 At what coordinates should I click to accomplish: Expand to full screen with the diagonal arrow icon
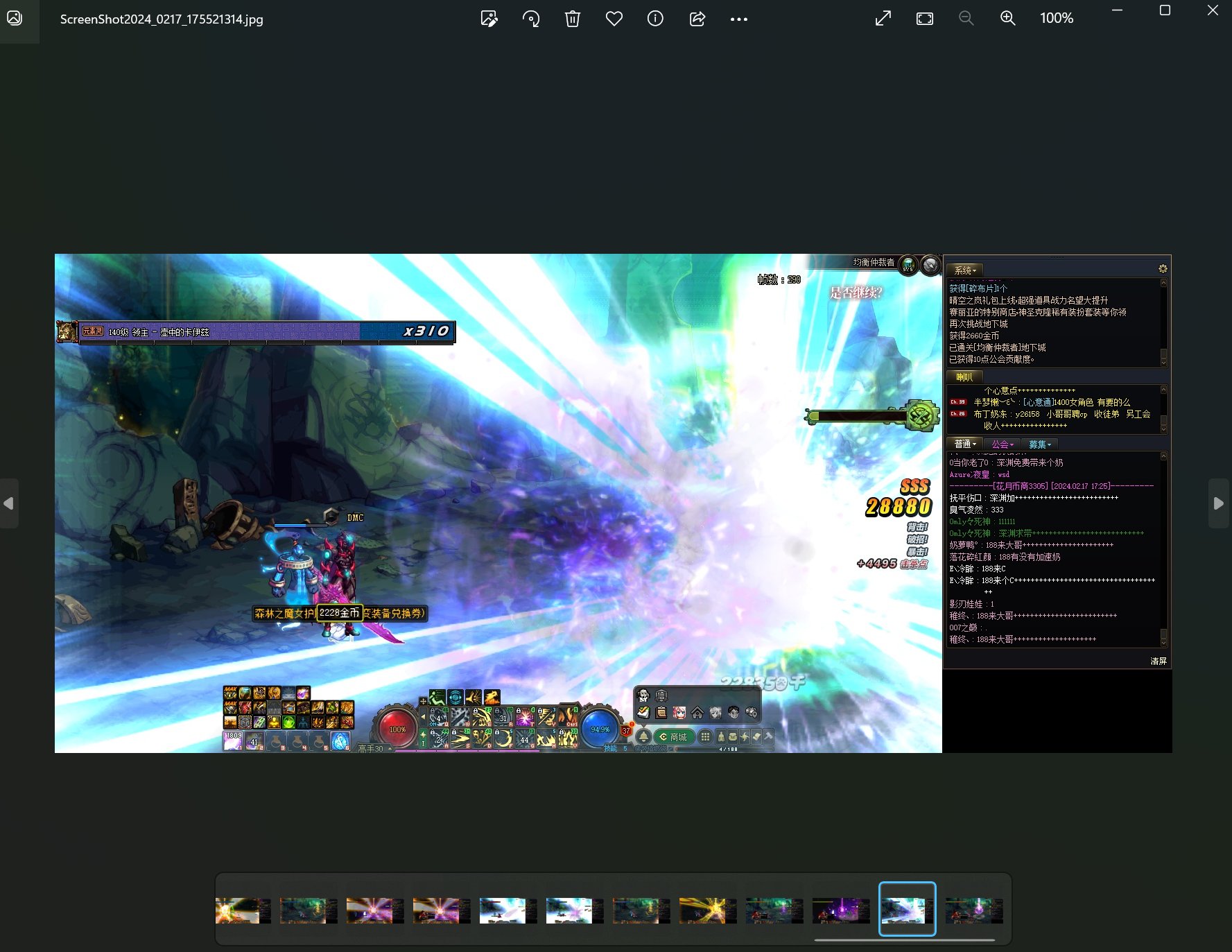click(883, 19)
